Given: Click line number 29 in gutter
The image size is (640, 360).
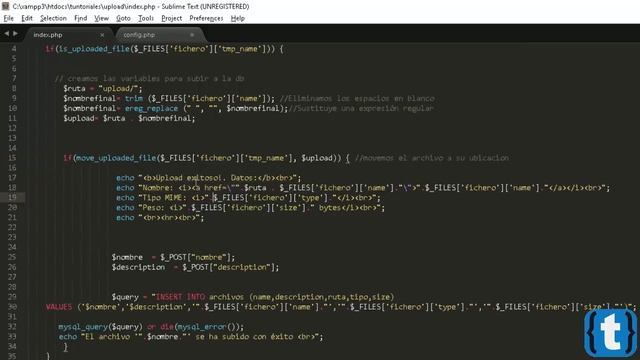Looking at the screenshot, I should point(12,297).
